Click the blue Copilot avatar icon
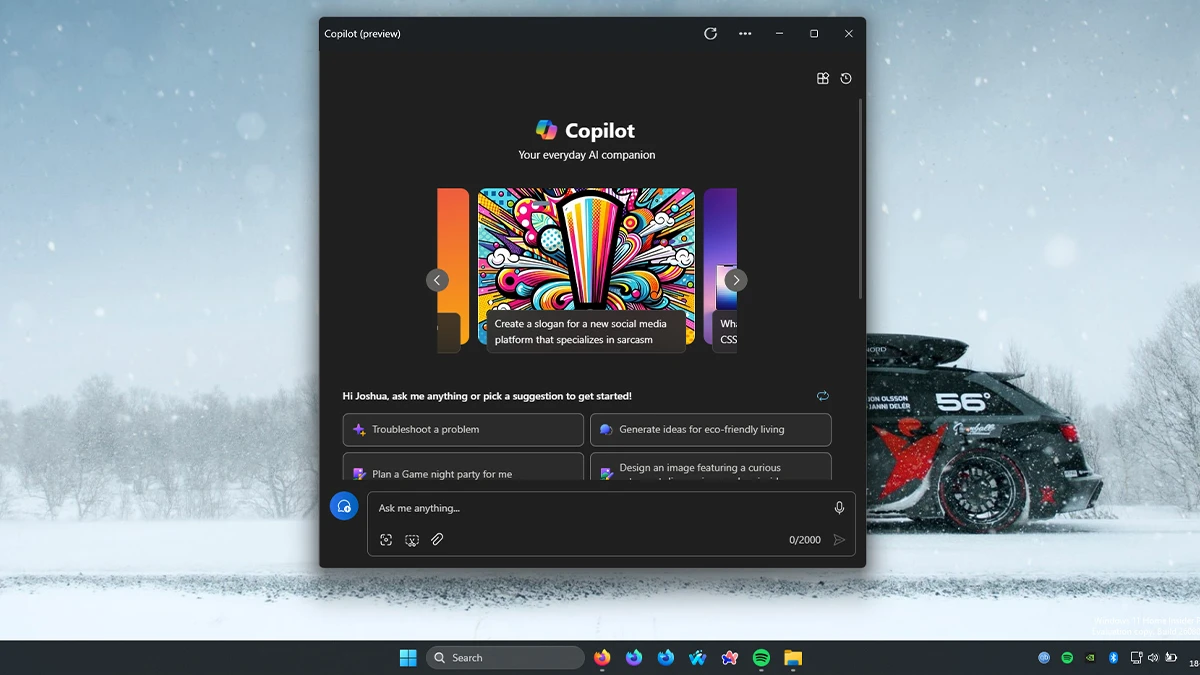 [x=344, y=506]
